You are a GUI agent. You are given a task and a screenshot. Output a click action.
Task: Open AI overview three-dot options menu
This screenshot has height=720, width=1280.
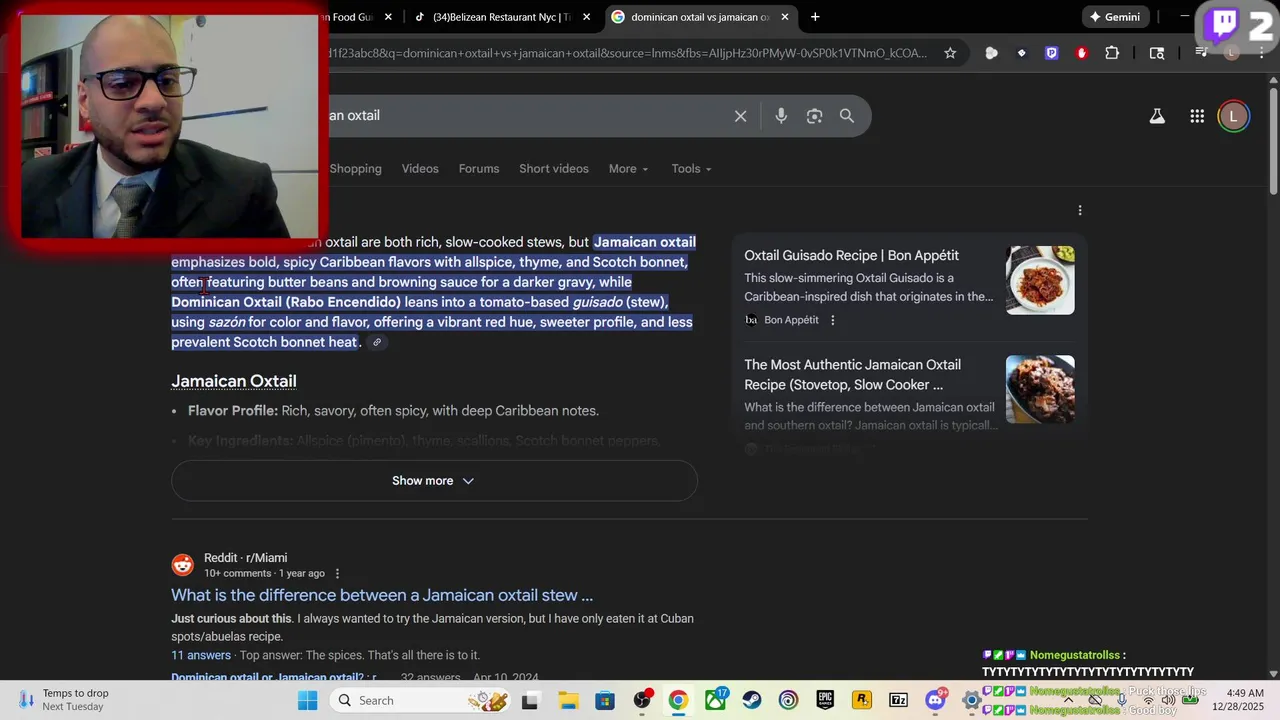click(1079, 210)
